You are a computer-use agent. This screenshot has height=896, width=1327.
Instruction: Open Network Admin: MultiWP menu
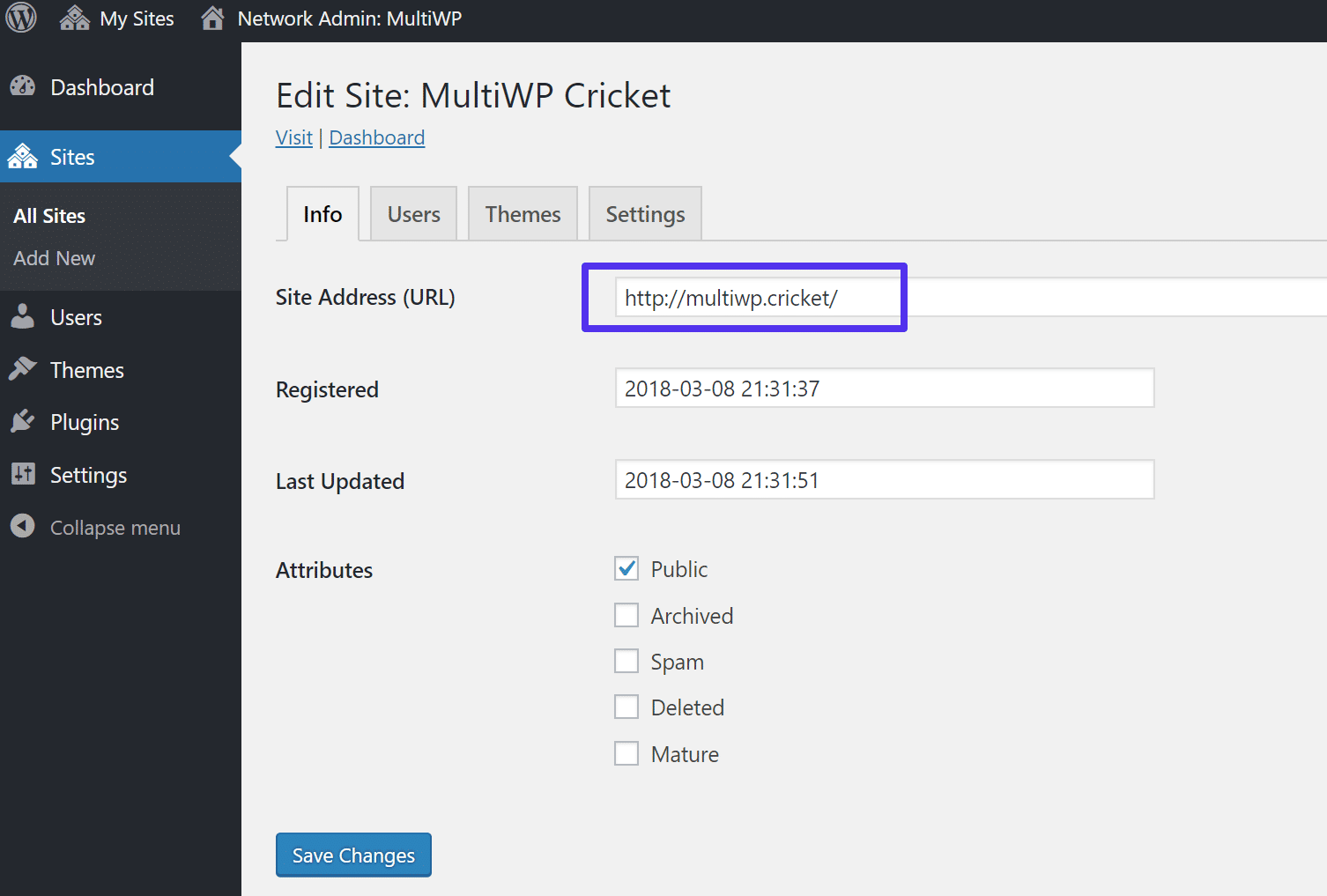click(331, 19)
